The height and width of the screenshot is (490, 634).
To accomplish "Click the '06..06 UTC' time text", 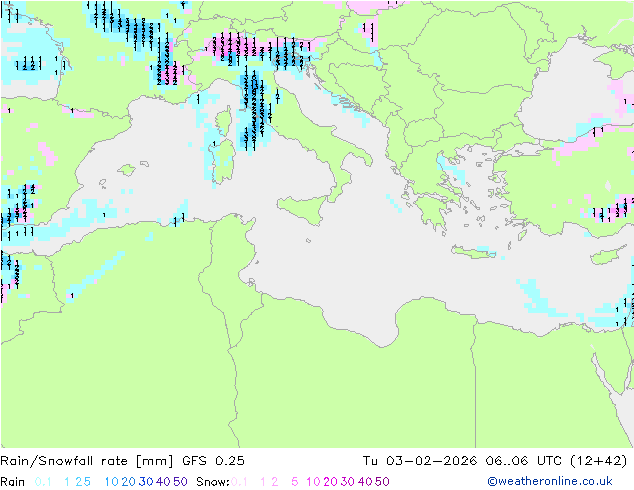I will click(524, 461).
